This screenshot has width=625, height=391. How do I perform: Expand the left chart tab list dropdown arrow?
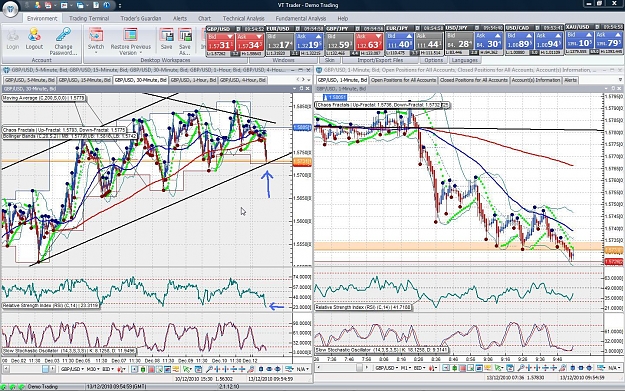click(x=309, y=80)
